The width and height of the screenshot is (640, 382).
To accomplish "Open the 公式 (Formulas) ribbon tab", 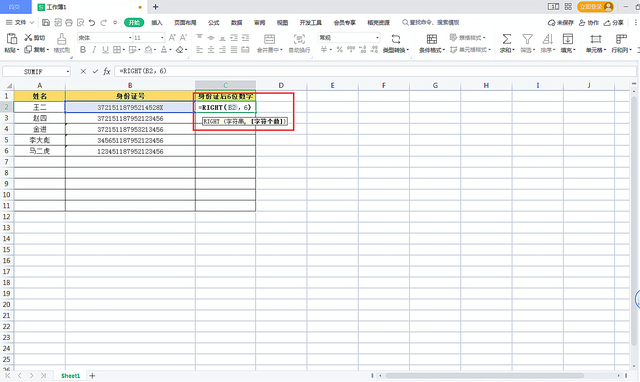I will (213, 22).
